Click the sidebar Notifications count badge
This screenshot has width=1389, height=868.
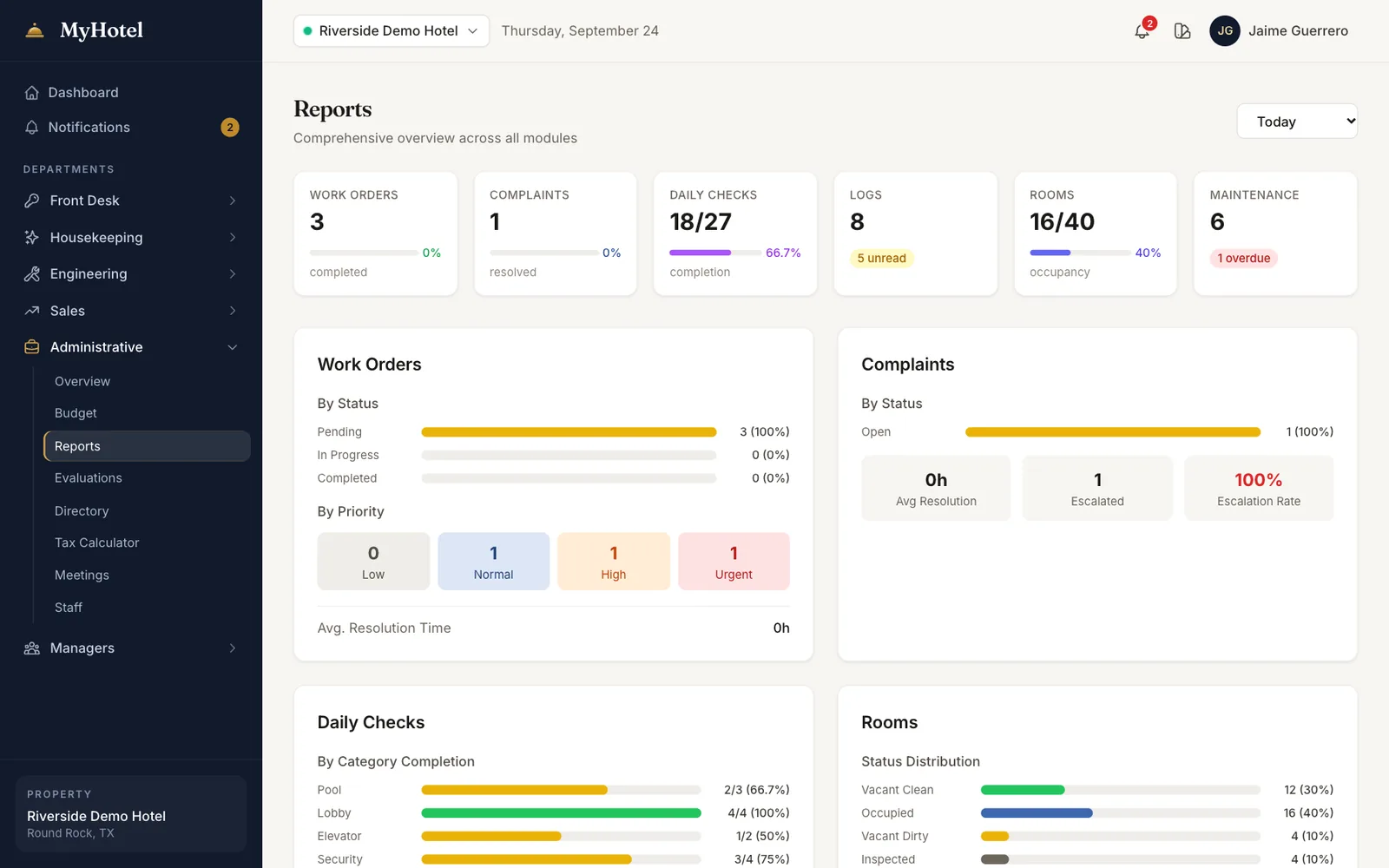click(230, 128)
